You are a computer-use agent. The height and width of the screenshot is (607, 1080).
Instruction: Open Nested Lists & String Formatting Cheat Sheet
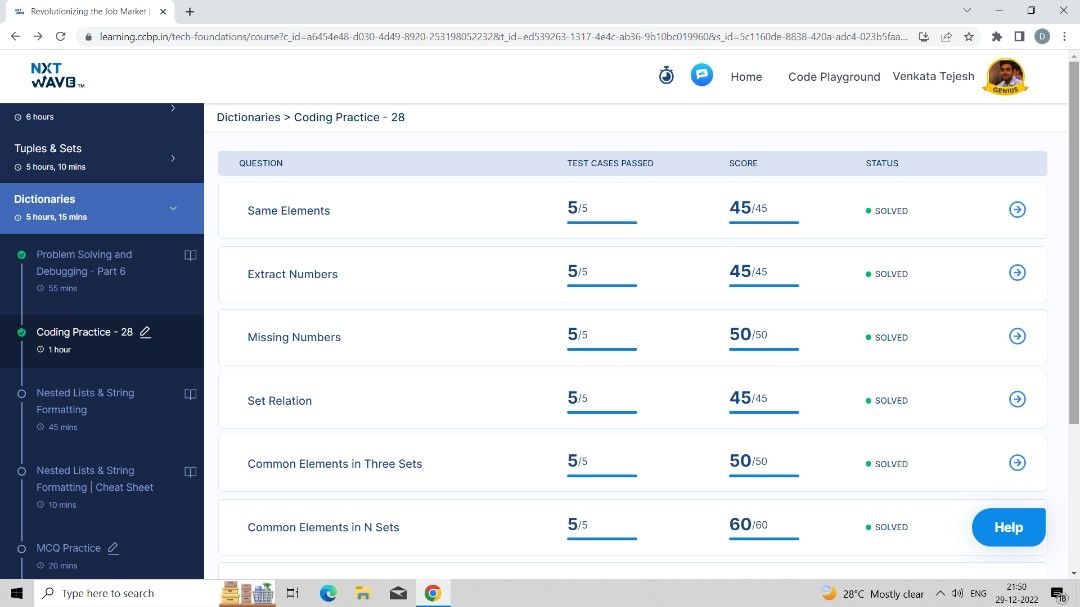click(x=95, y=479)
